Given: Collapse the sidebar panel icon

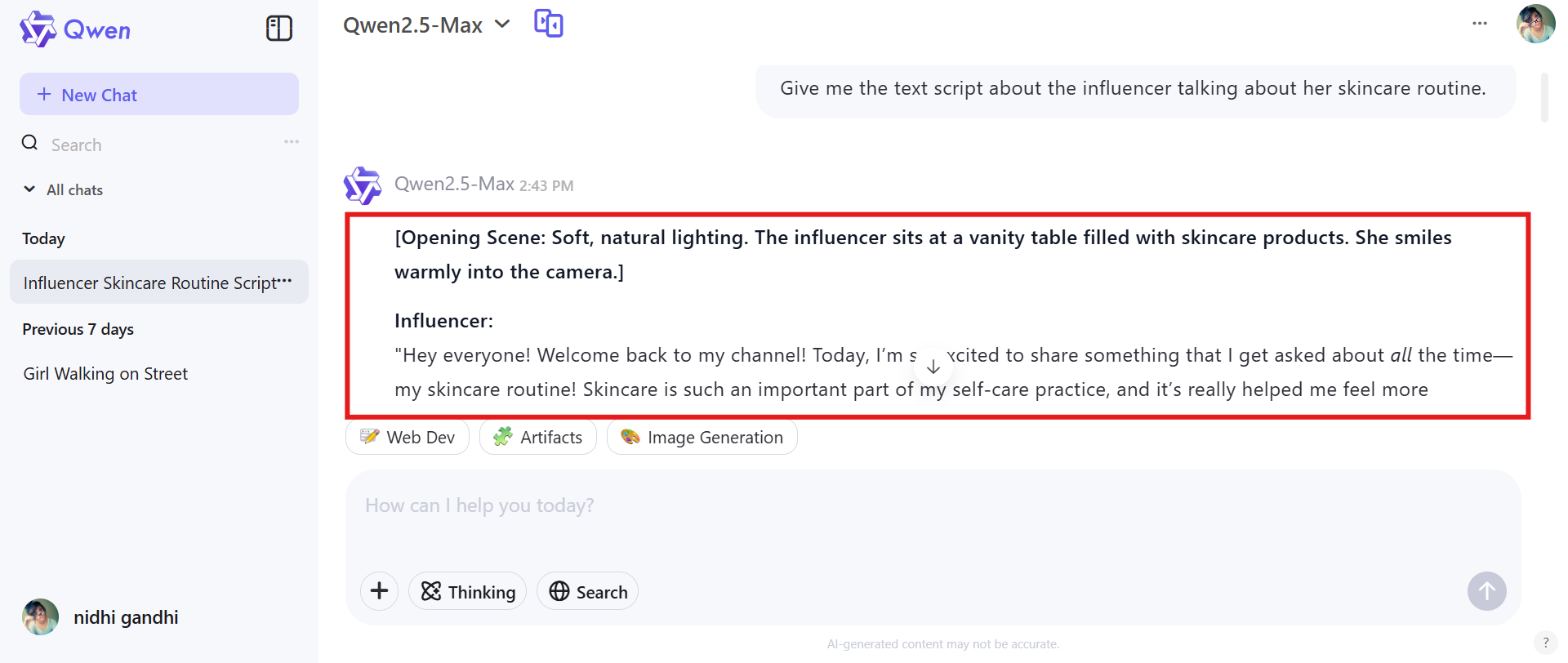Looking at the screenshot, I should pyautogui.click(x=278, y=29).
